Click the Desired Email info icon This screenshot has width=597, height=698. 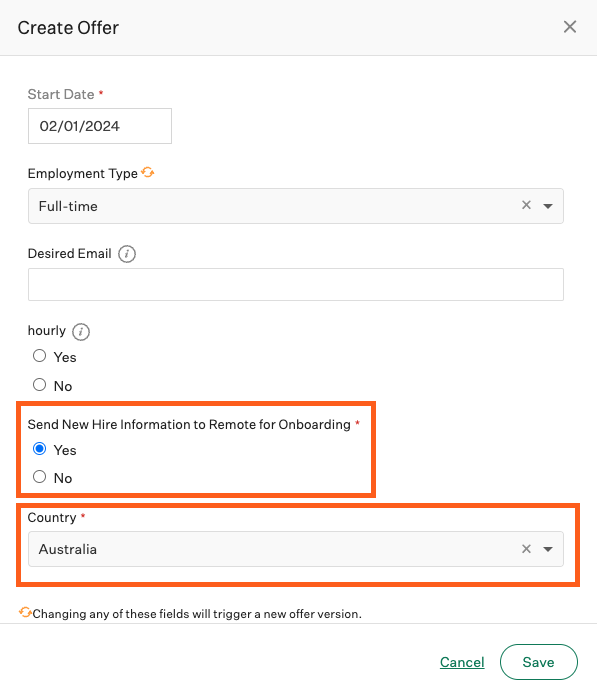127,254
